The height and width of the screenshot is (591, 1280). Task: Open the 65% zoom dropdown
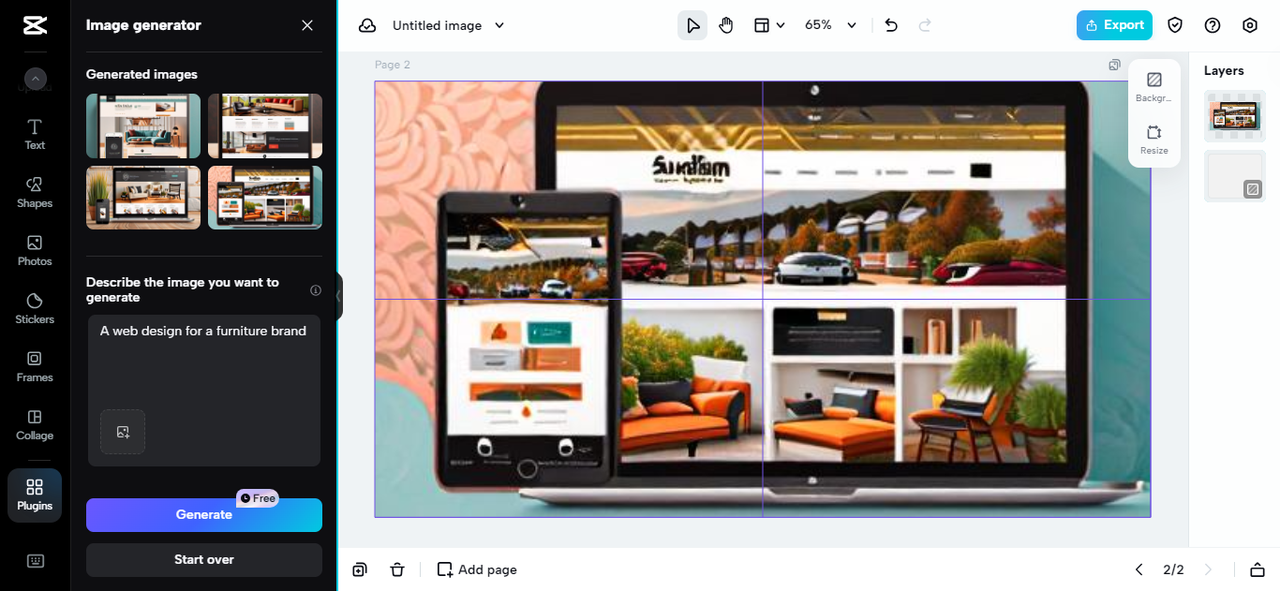(x=831, y=25)
